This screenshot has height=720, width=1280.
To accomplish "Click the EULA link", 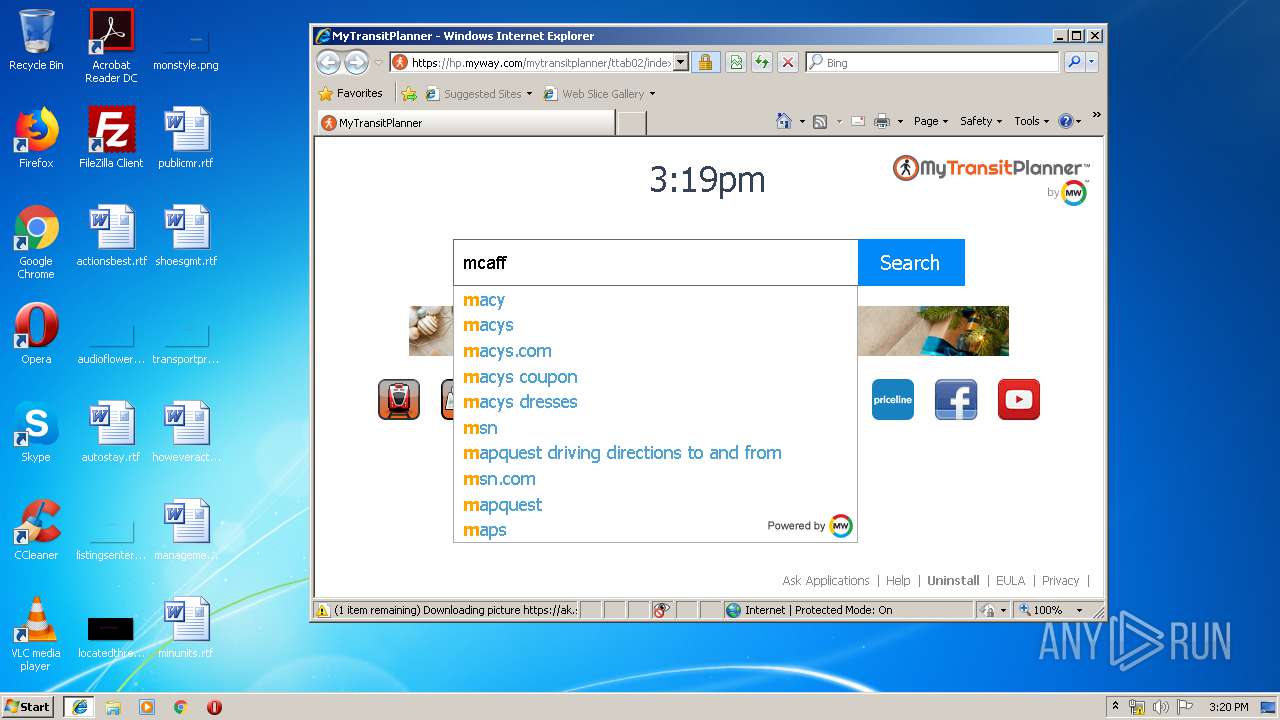I will pyautogui.click(x=1010, y=580).
